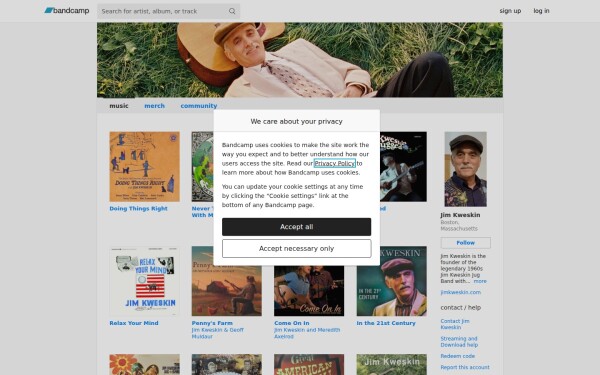Image resolution: width=600 pixels, height=375 pixels.
Task: Open the sign up link
Action: 510,11
